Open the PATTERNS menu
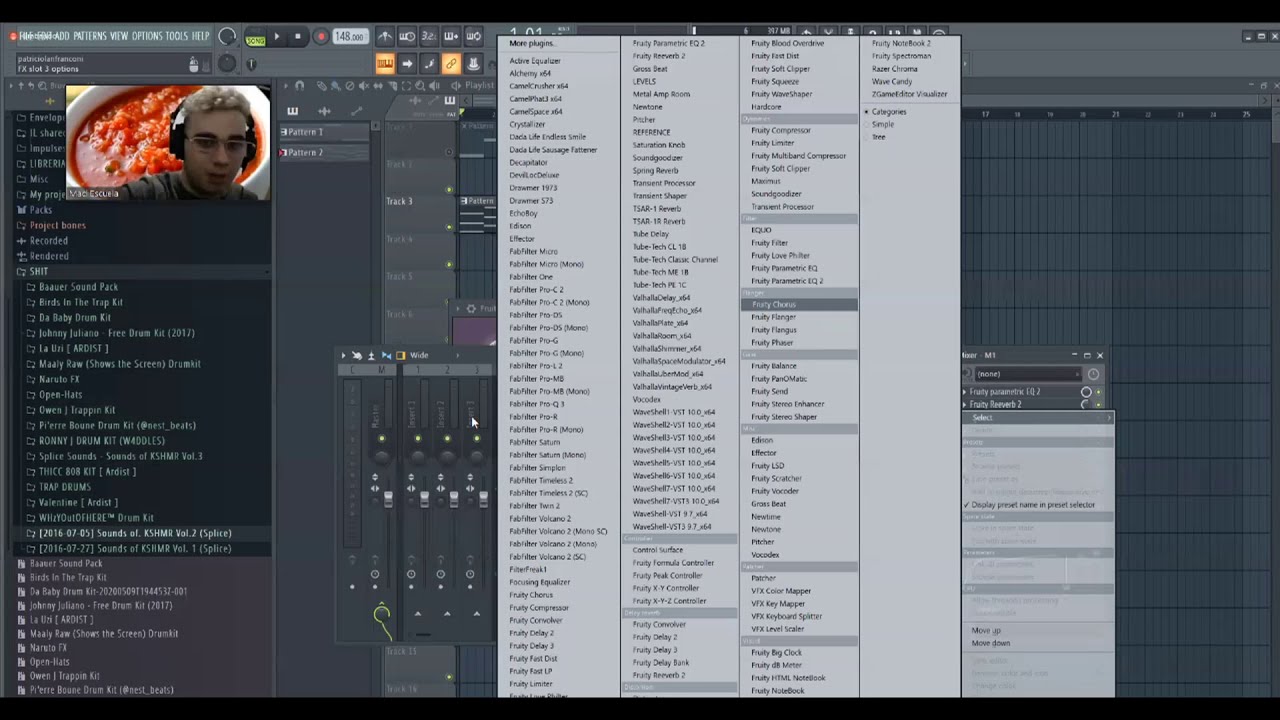The width and height of the screenshot is (1280, 720). (x=90, y=36)
